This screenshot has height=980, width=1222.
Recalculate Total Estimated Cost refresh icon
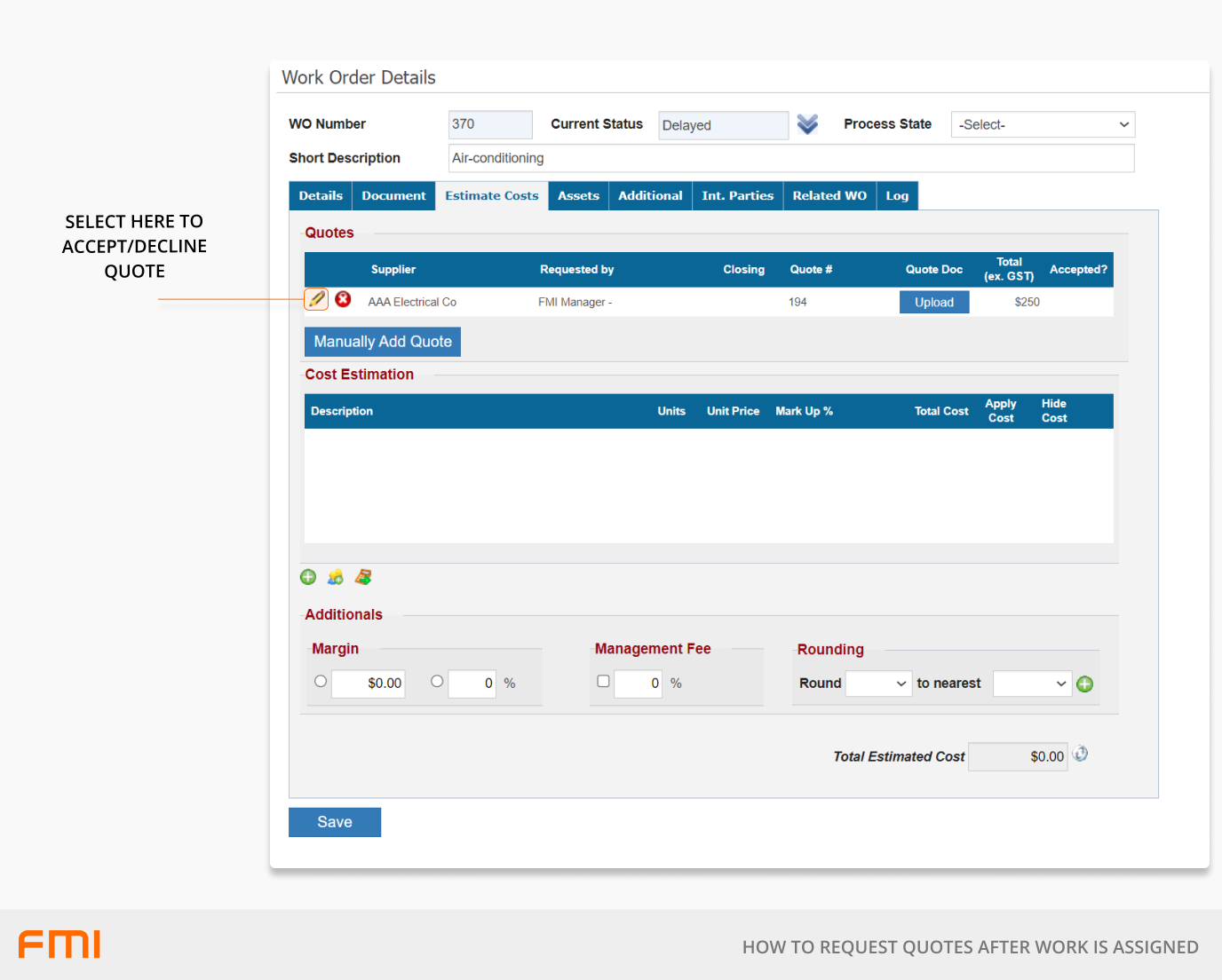coord(1080,755)
